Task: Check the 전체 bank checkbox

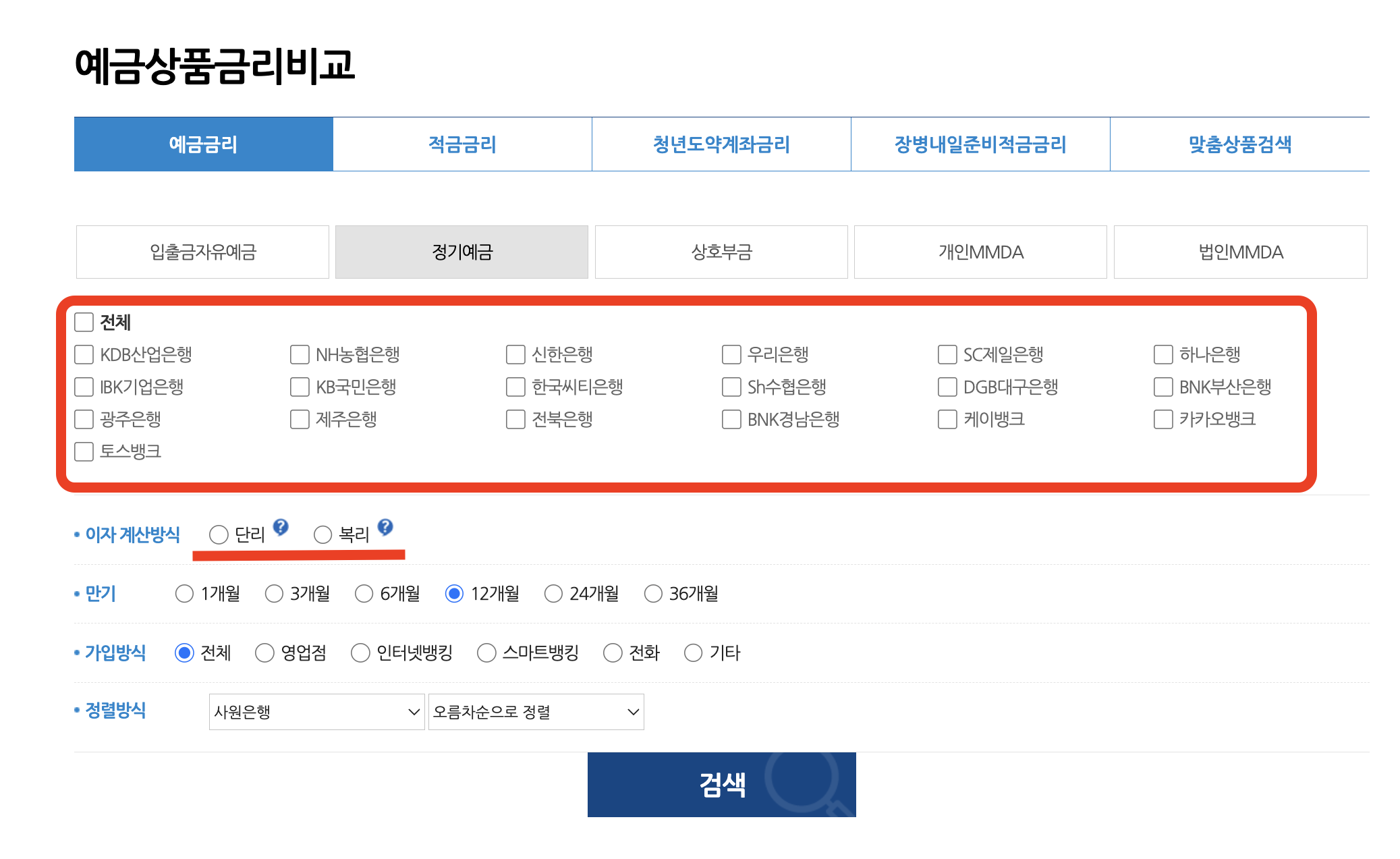Action: pos(84,323)
